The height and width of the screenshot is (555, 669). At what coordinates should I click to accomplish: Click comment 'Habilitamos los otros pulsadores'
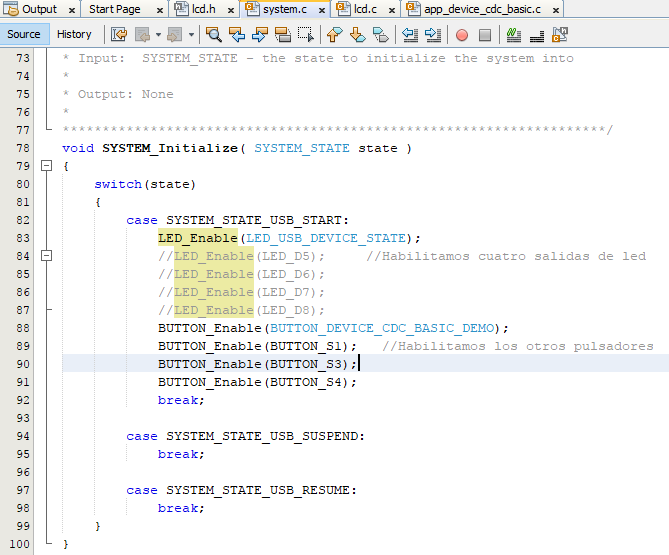tap(518, 346)
